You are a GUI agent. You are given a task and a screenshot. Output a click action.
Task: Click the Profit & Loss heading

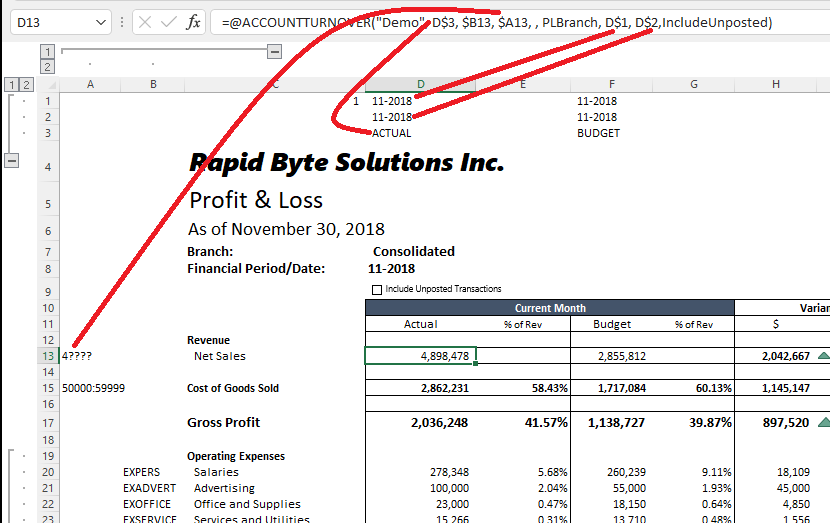coord(256,201)
